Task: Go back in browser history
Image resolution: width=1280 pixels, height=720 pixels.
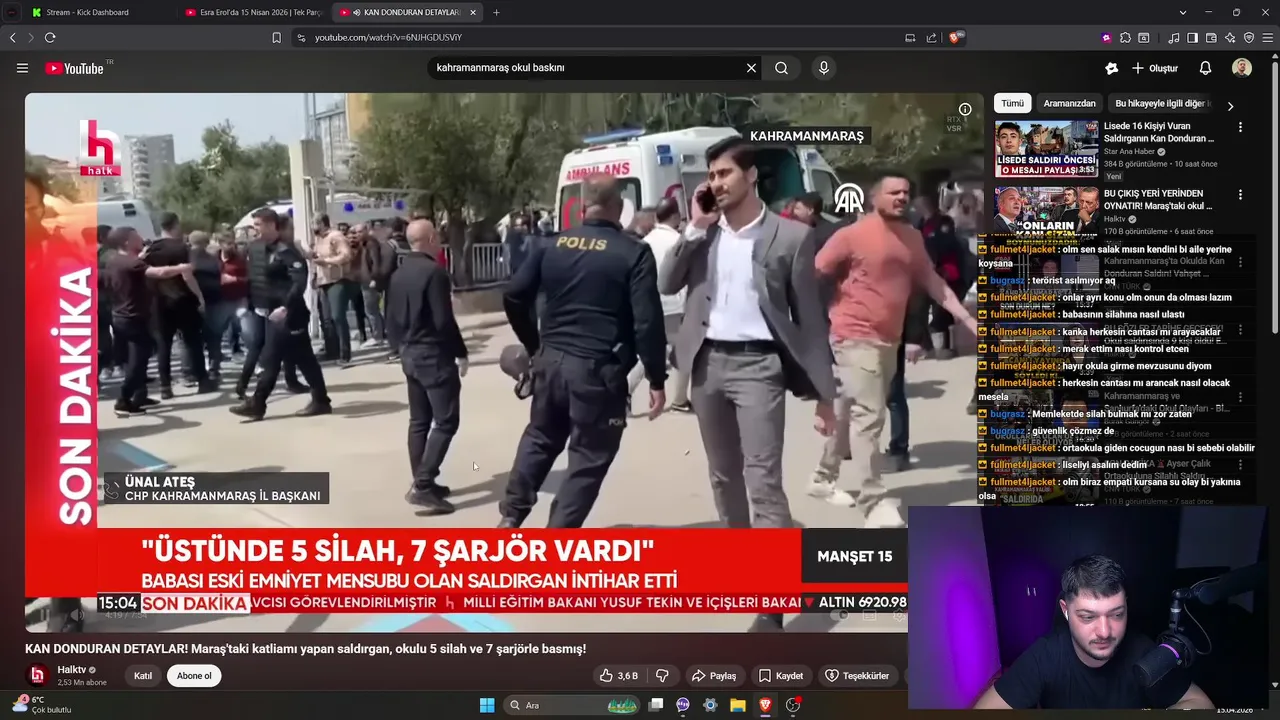Action: tap(13, 37)
